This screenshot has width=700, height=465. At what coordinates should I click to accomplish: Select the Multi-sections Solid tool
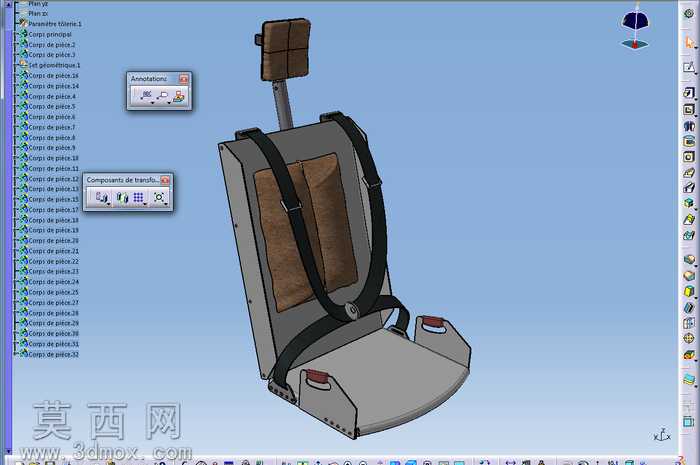pos(689,219)
